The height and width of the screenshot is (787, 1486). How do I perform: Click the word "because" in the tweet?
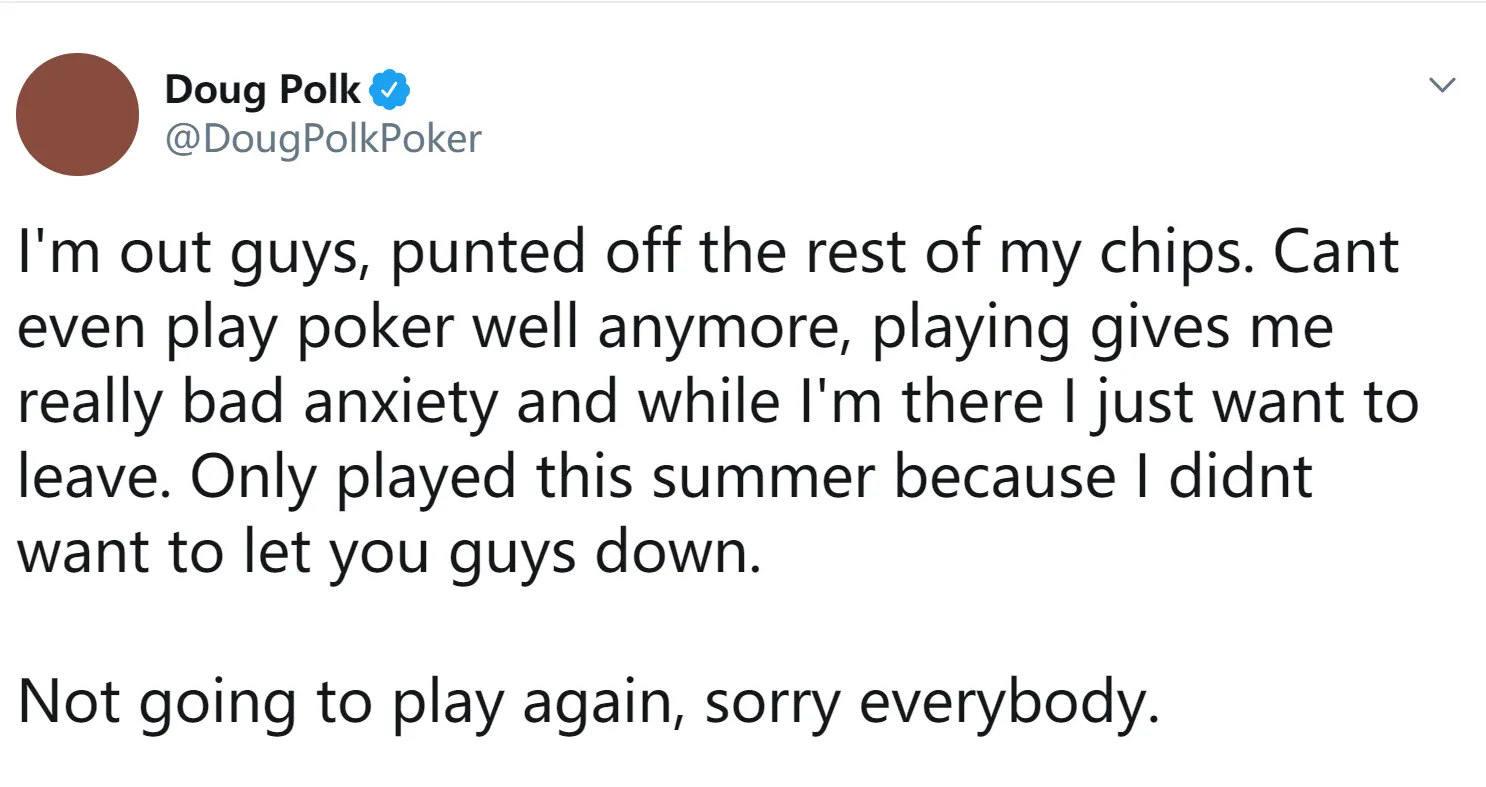tap(1004, 479)
